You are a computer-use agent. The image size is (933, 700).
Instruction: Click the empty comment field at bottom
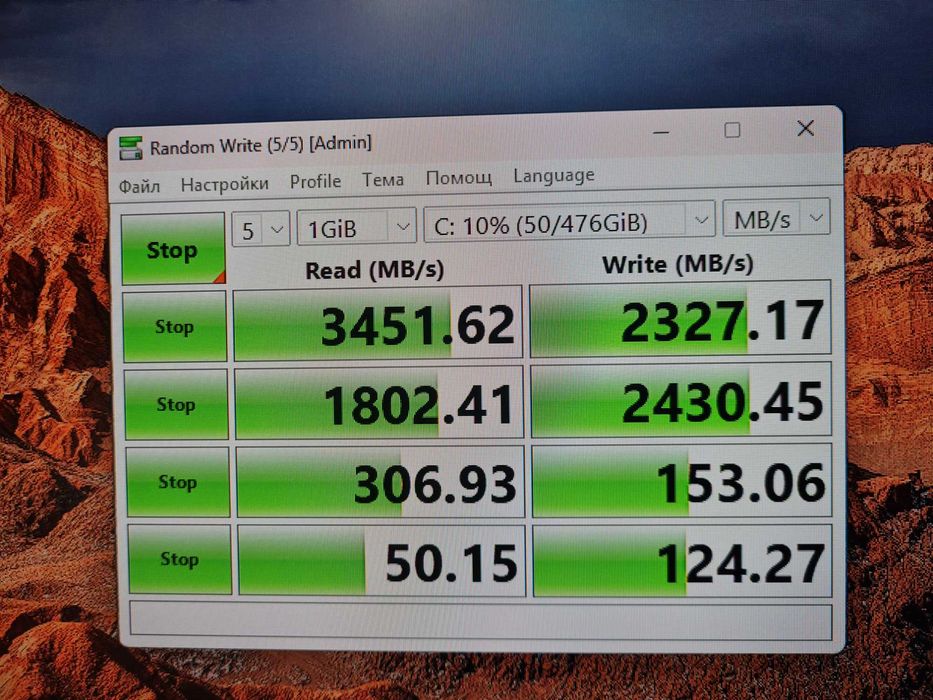point(481,622)
